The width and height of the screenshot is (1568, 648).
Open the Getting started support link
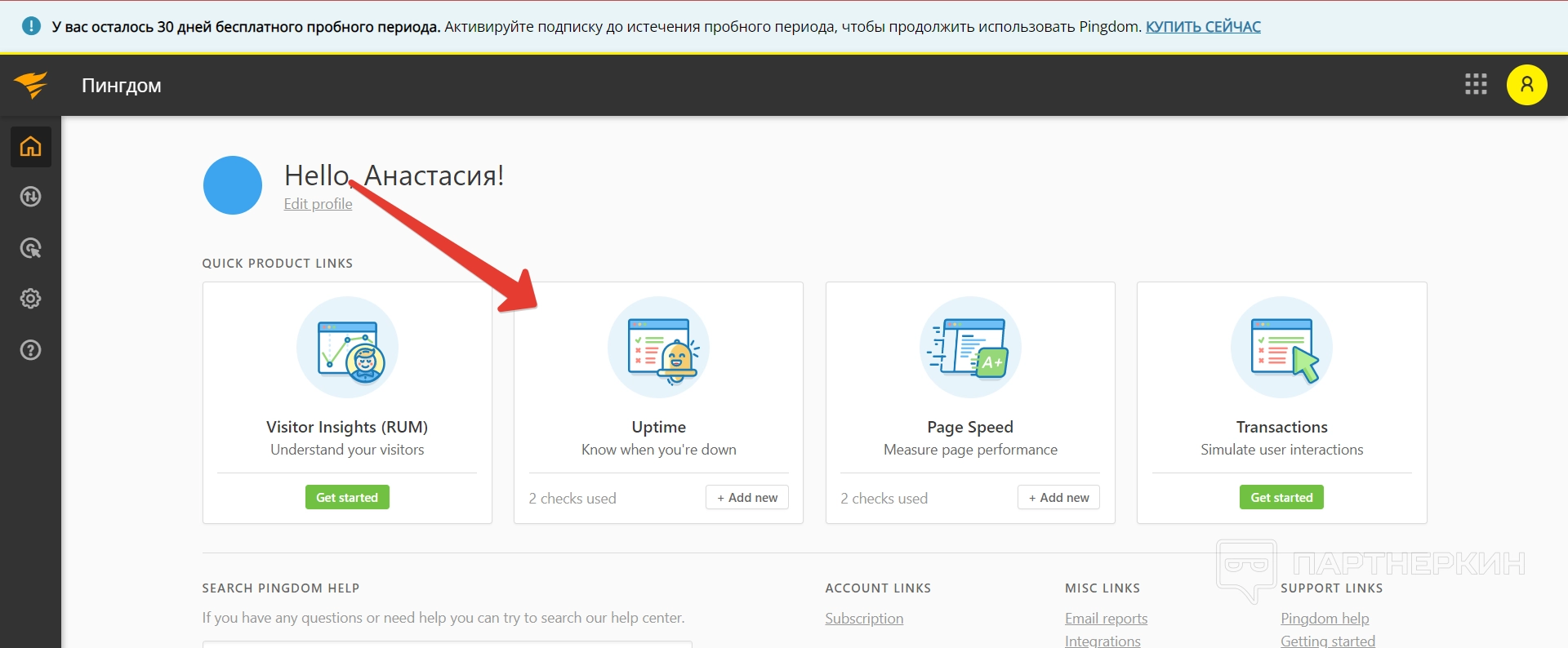[x=1328, y=641]
